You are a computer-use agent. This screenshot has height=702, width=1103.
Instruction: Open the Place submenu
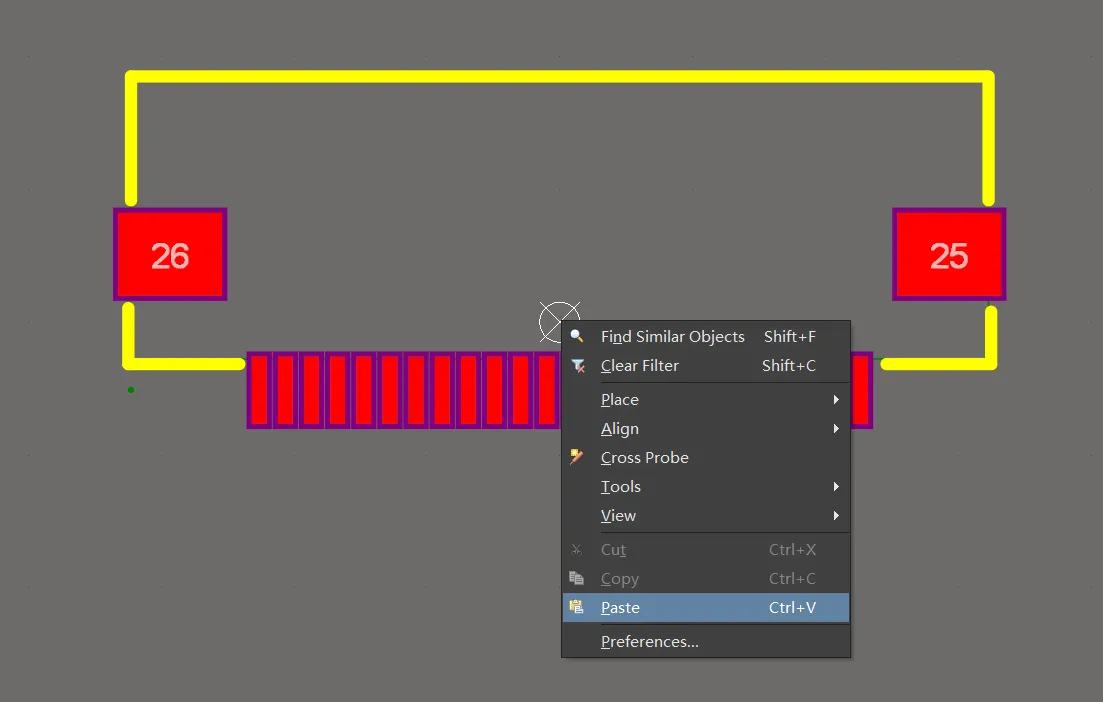(x=706, y=400)
